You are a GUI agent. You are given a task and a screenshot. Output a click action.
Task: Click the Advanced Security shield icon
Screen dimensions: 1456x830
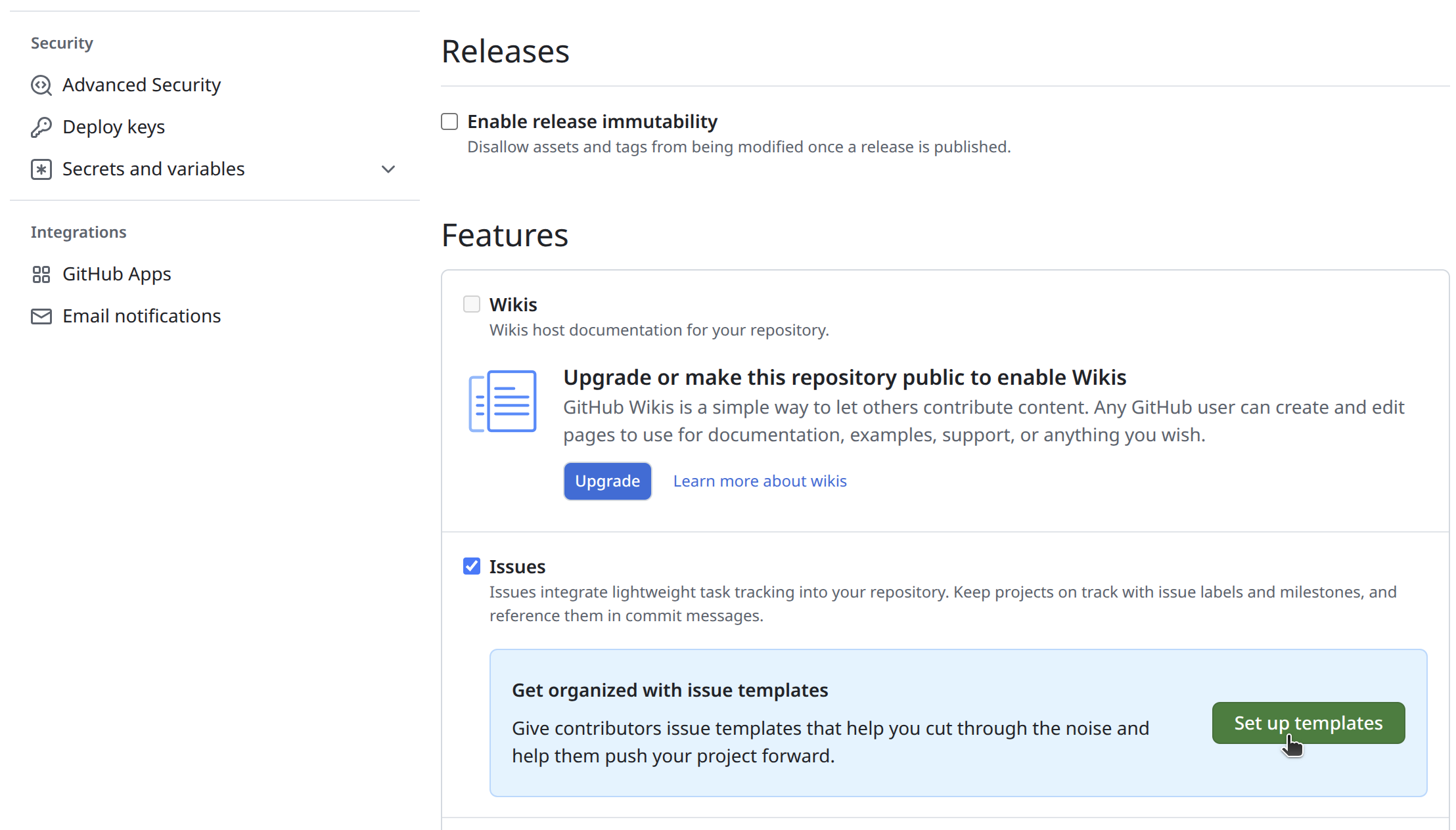[41, 85]
